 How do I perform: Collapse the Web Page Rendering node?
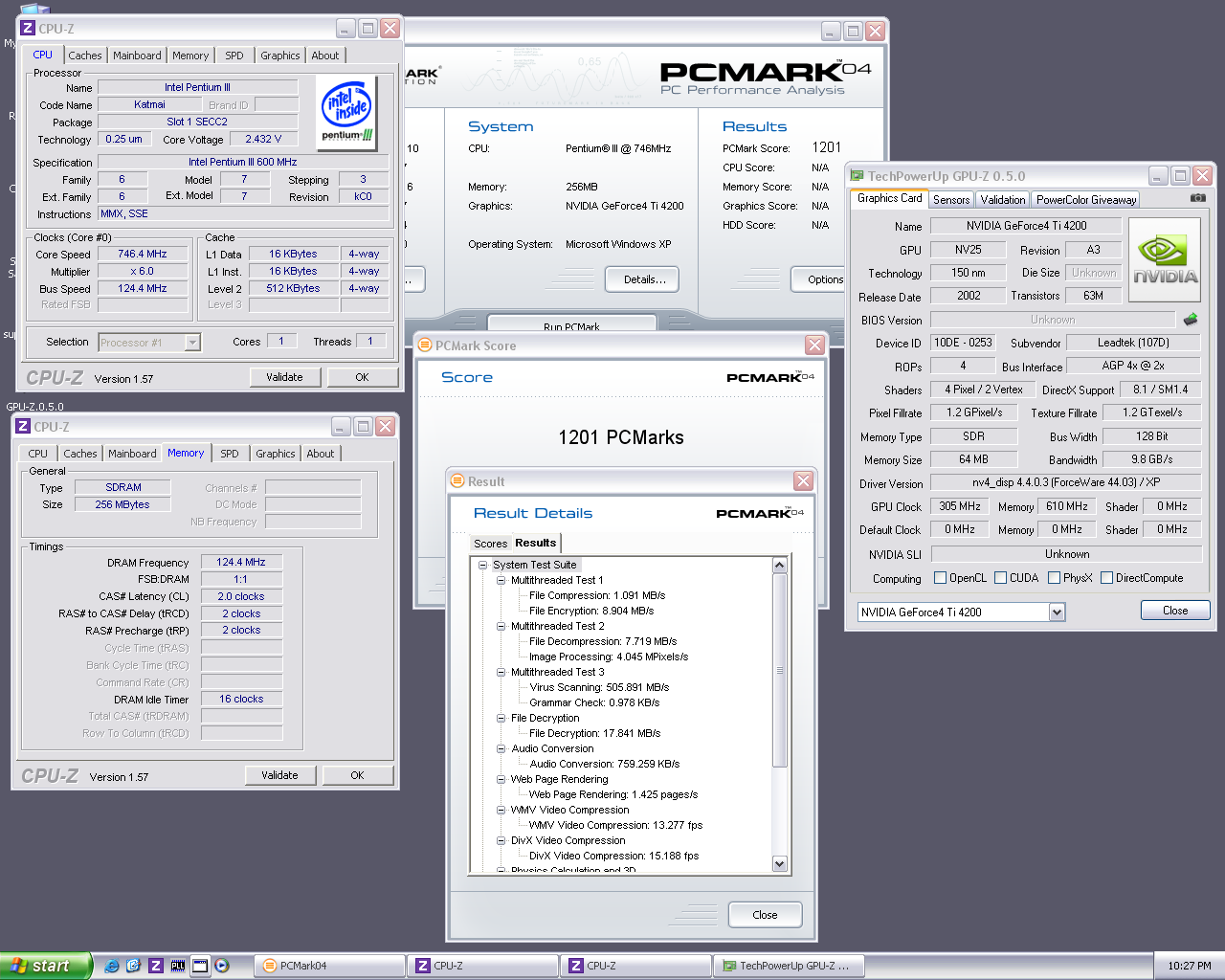click(501, 779)
